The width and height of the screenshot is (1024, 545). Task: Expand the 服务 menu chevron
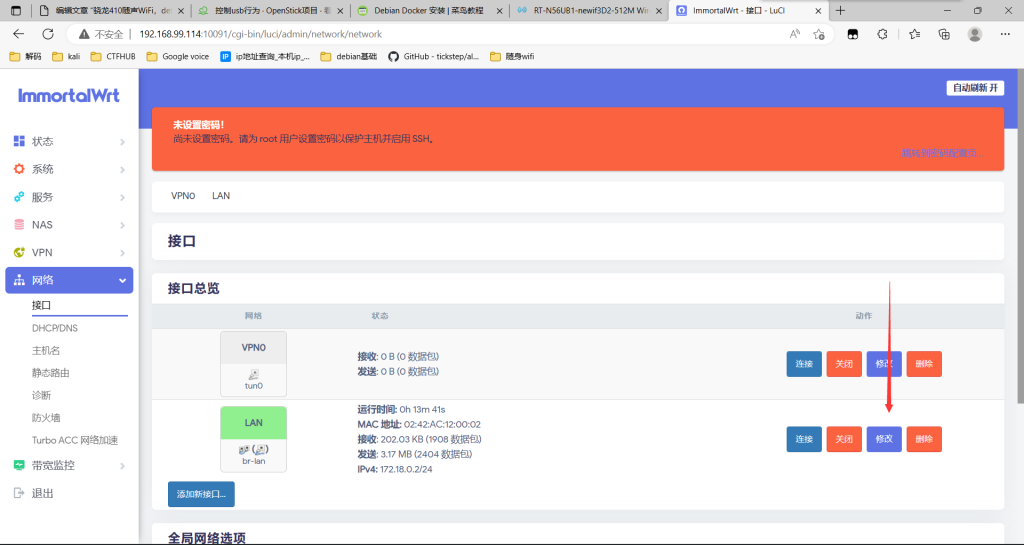122,198
